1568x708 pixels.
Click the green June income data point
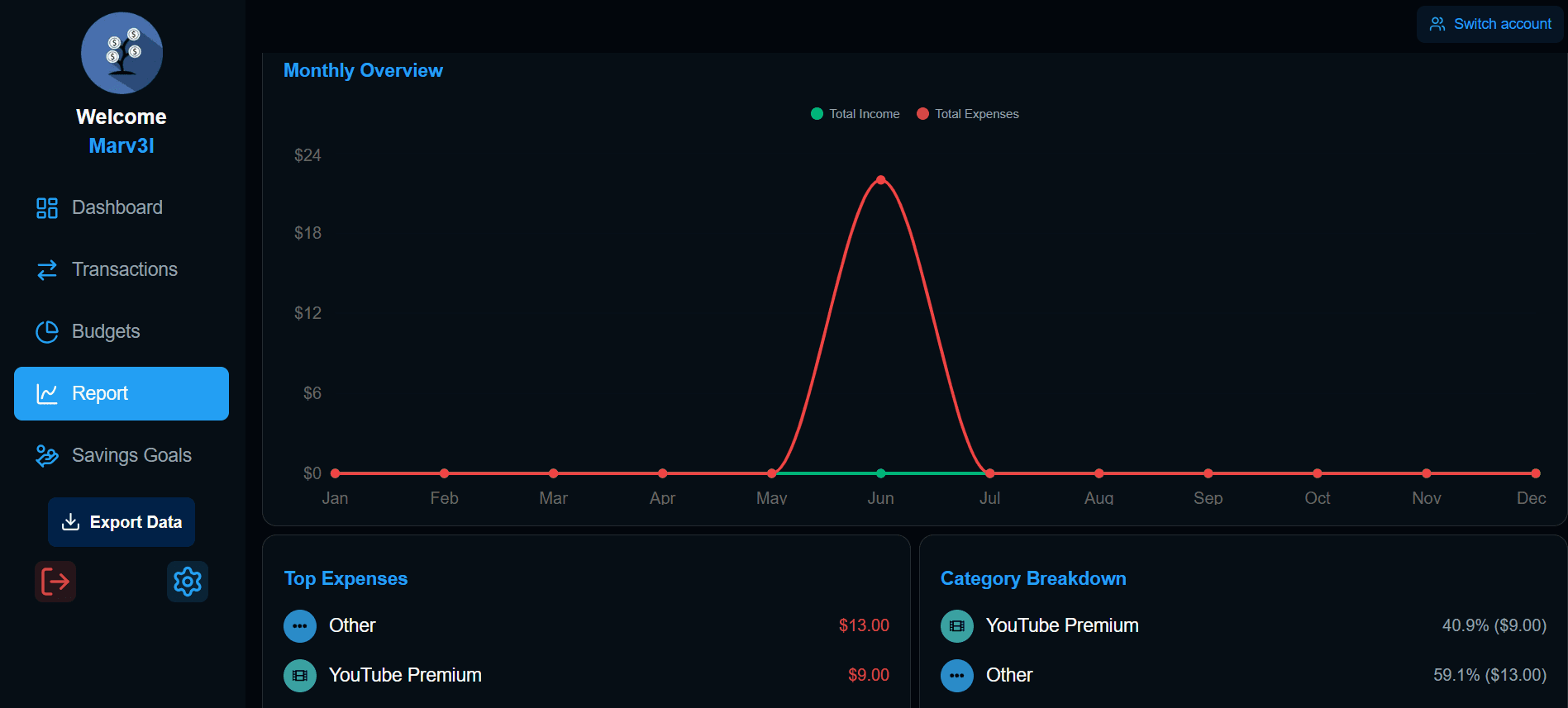click(x=881, y=473)
